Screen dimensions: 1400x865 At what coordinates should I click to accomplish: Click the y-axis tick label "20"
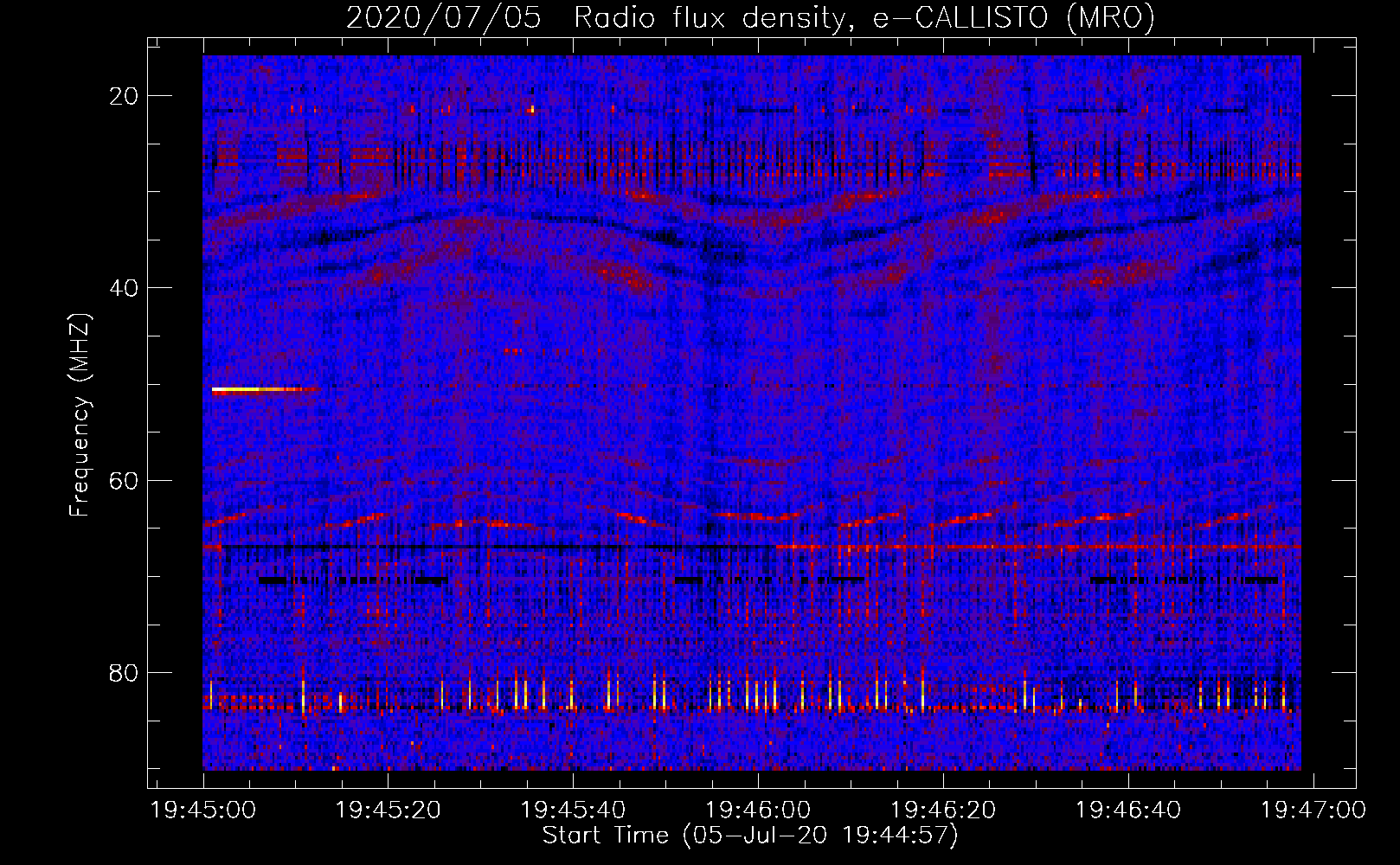(x=125, y=96)
